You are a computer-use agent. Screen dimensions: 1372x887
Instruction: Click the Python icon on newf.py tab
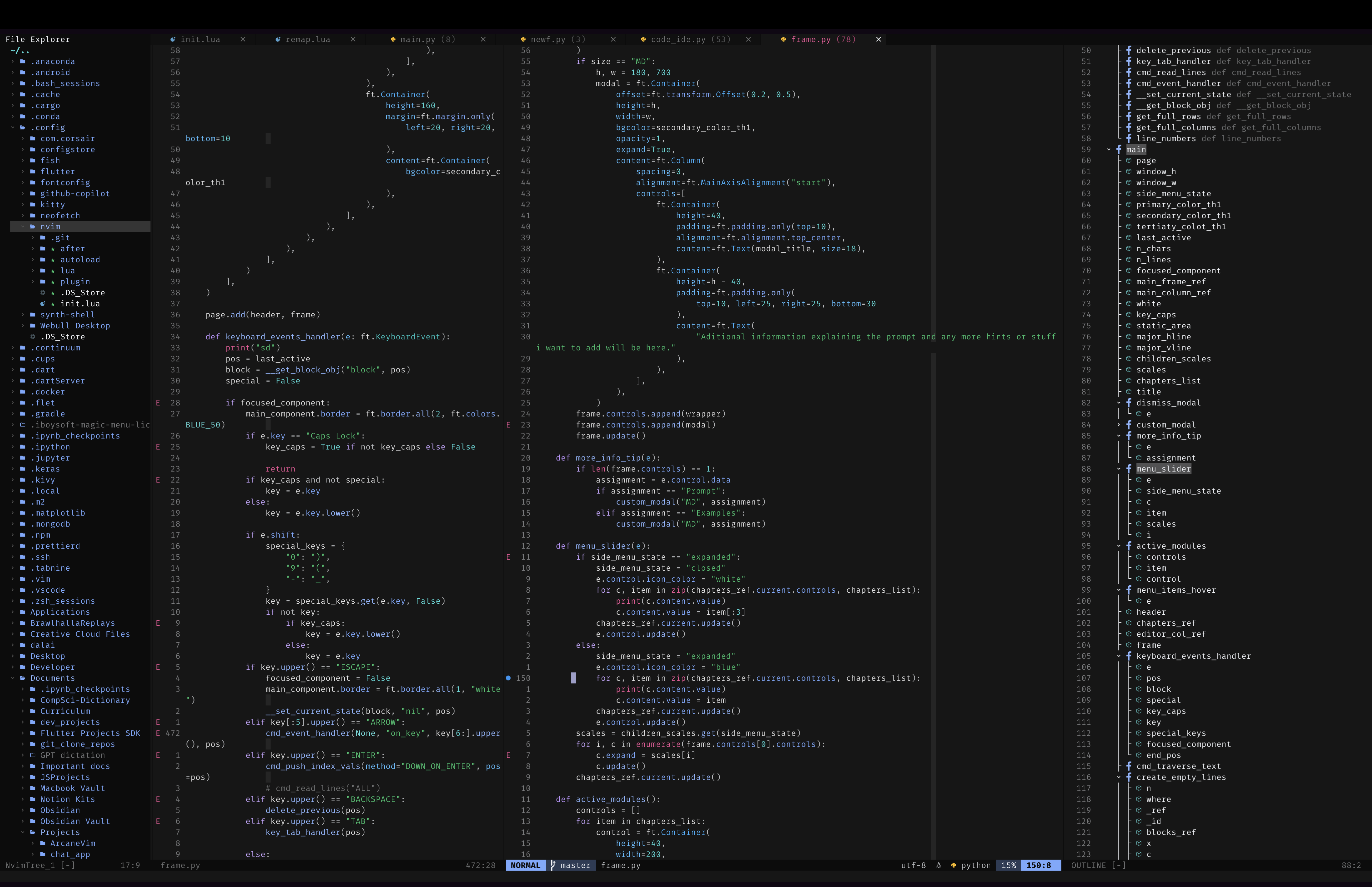coord(523,39)
